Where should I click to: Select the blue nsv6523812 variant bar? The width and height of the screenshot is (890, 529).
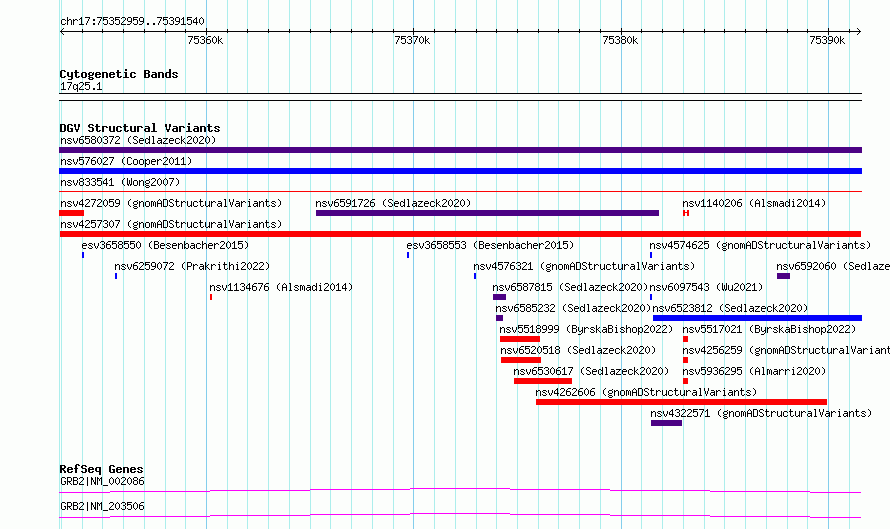[x=757, y=318]
